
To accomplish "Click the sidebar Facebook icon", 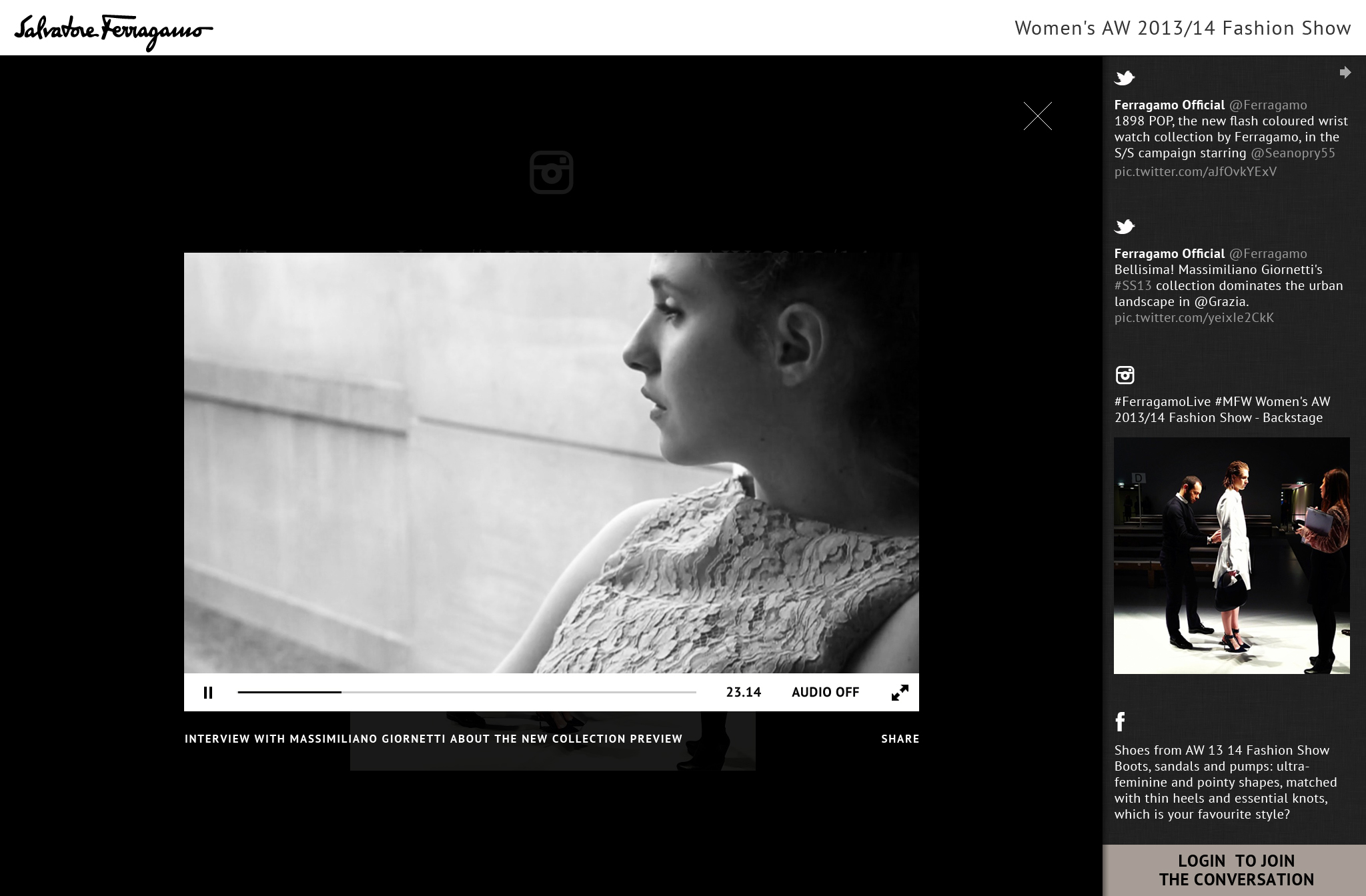I will [1120, 721].
